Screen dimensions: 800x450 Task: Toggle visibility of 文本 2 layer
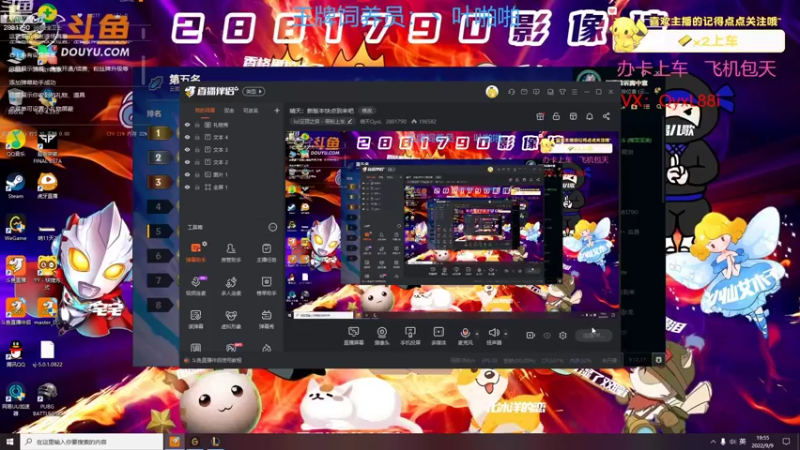pos(187,162)
